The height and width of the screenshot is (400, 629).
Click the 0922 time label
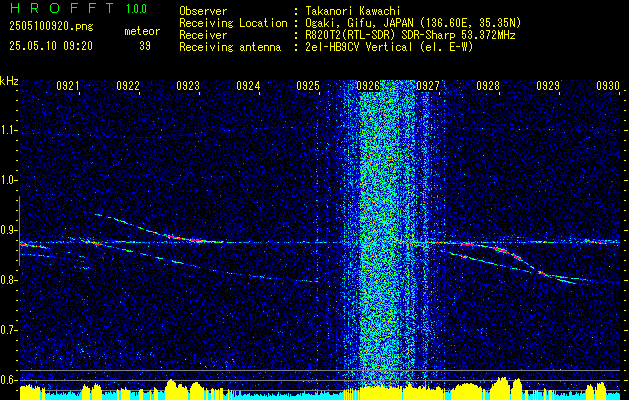128,85
